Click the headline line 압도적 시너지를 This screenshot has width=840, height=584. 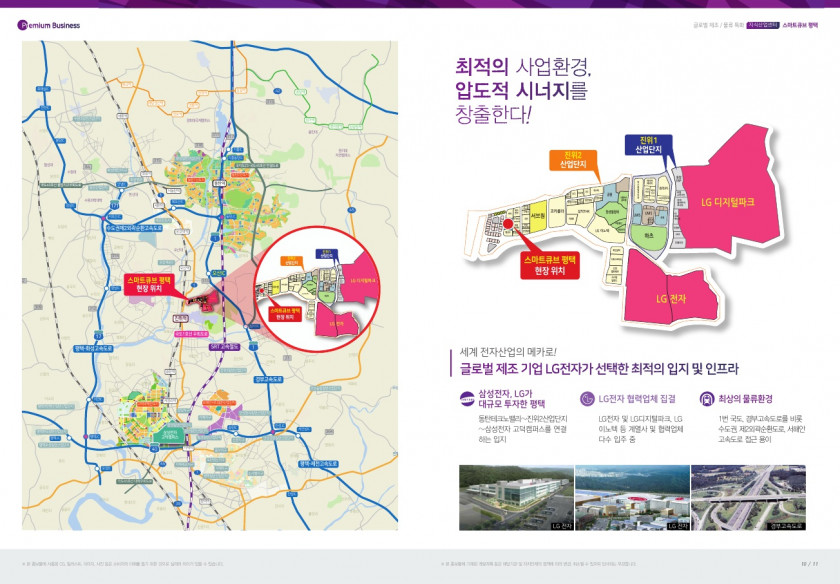point(521,90)
